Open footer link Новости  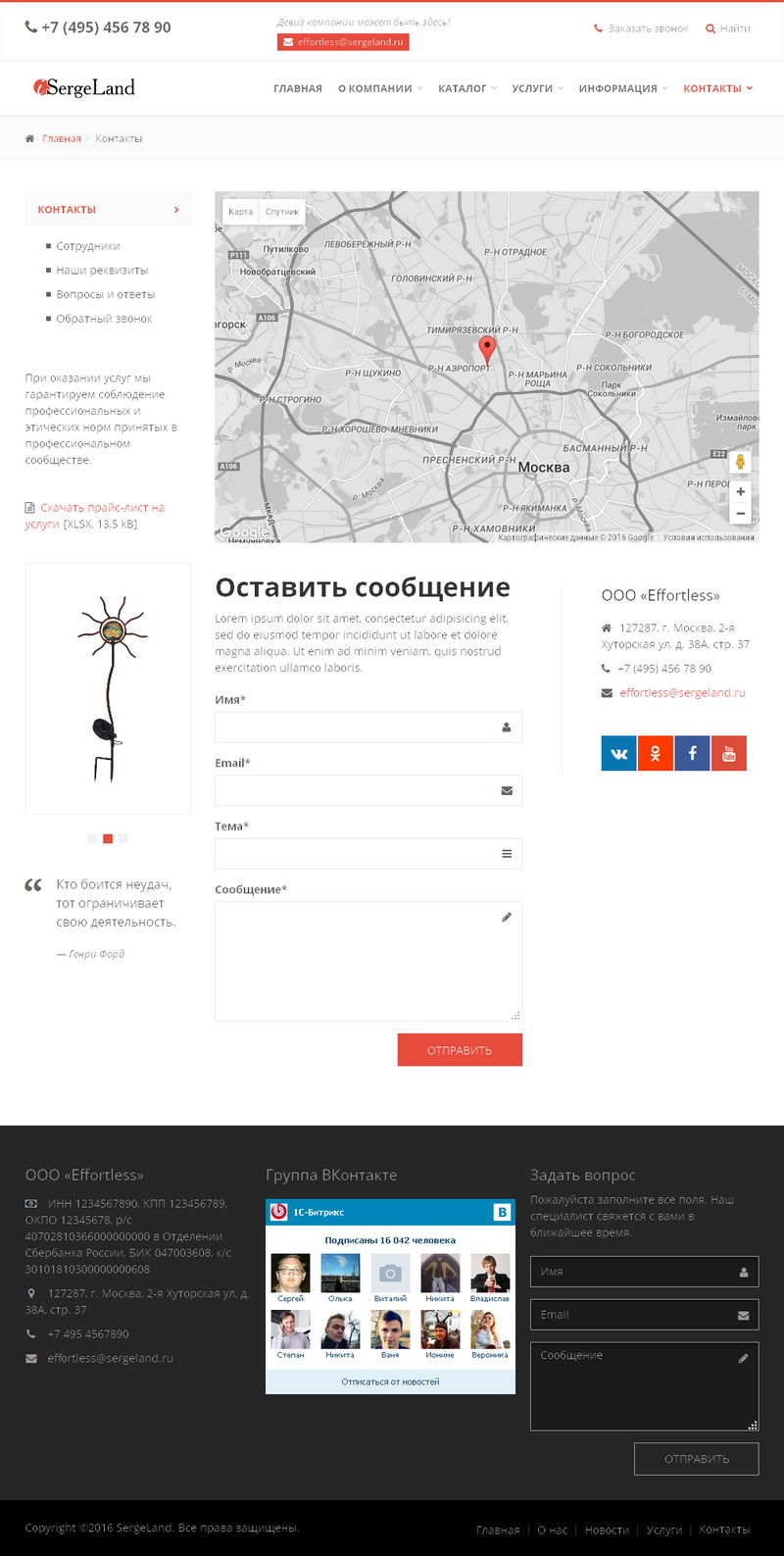click(607, 1530)
